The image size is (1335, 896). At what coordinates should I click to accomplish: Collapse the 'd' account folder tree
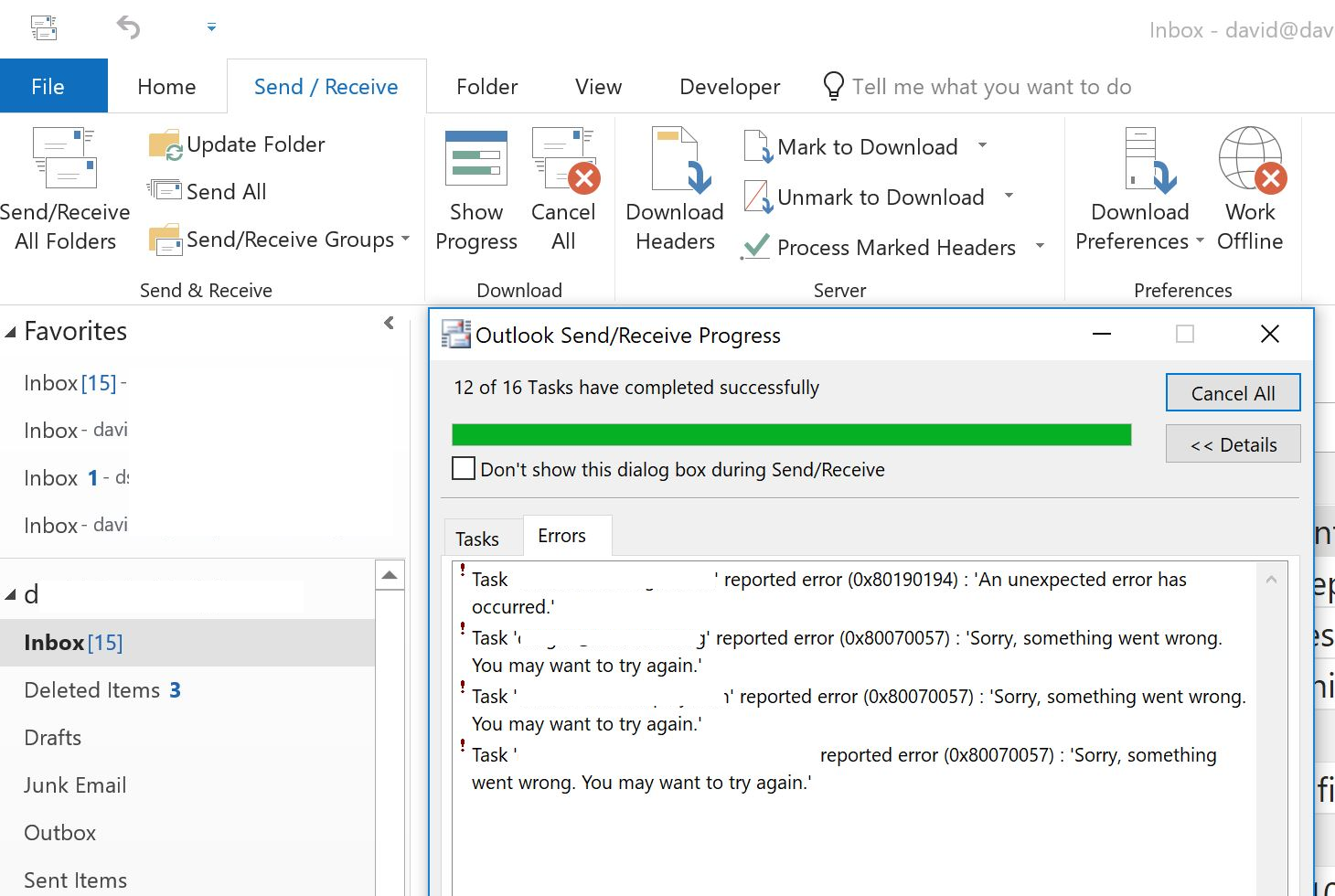click(11, 595)
